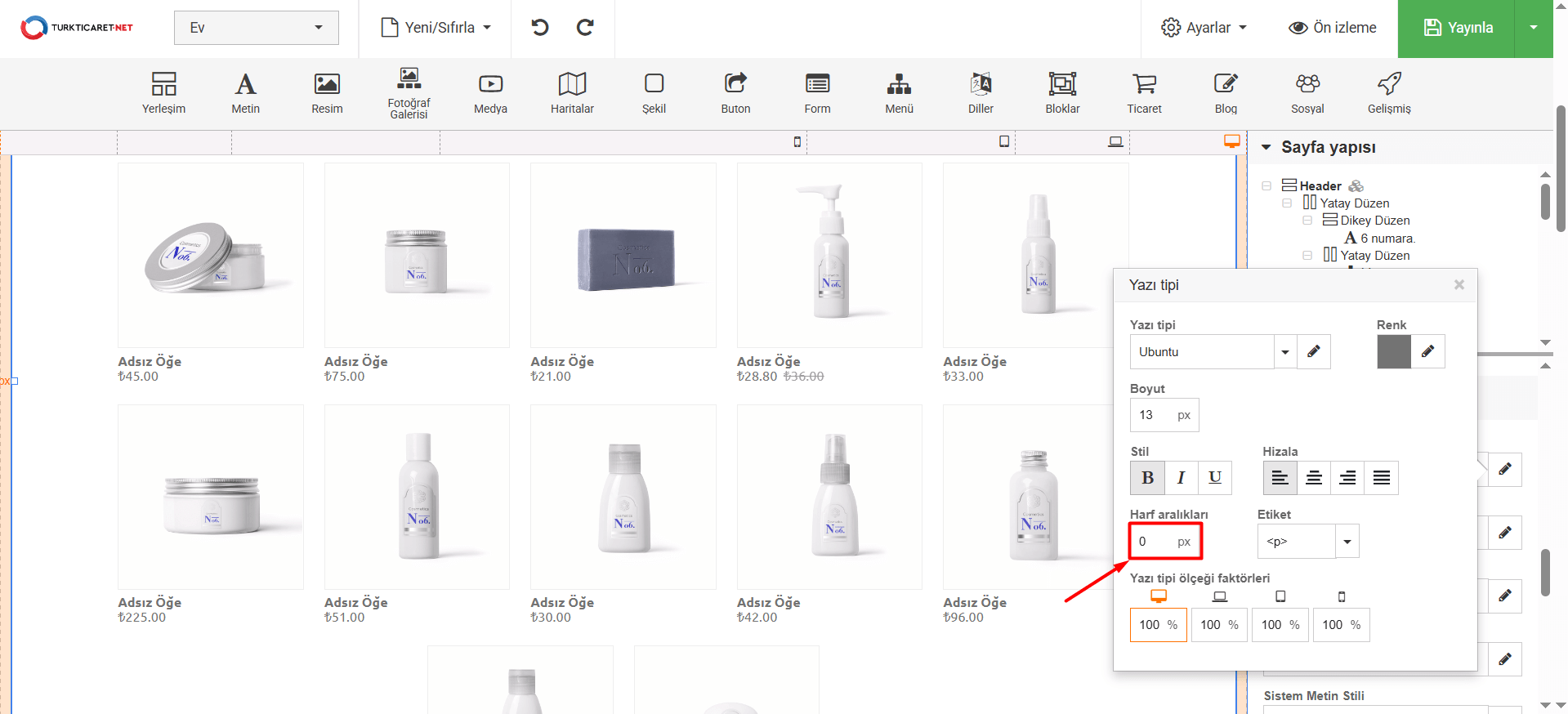The width and height of the screenshot is (1568, 714).
Task: Click the Yayınla publish button
Action: click(x=1457, y=28)
